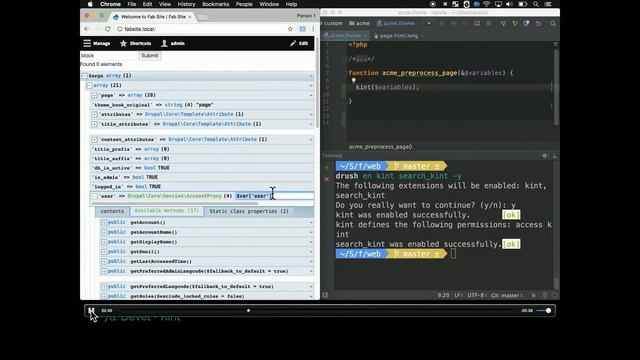Expand the 'title_attributes' row

(94, 124)
